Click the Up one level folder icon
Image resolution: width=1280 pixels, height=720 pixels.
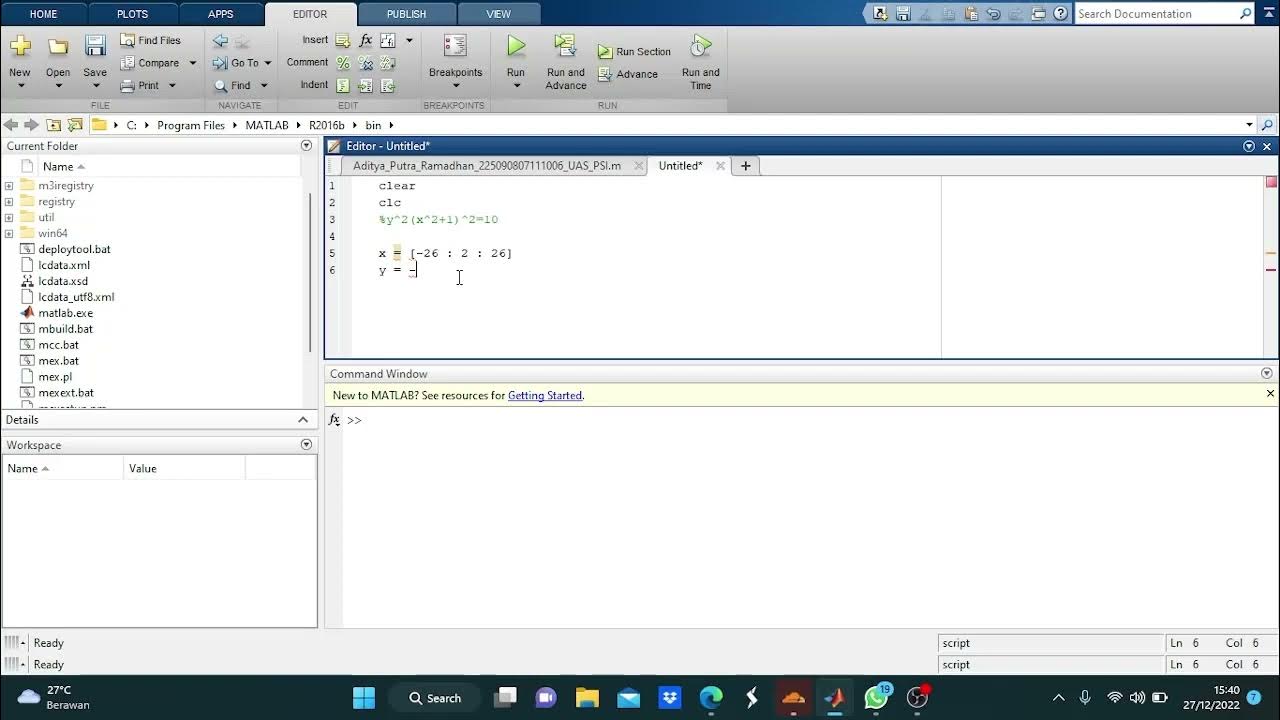(x=53, y=125)
